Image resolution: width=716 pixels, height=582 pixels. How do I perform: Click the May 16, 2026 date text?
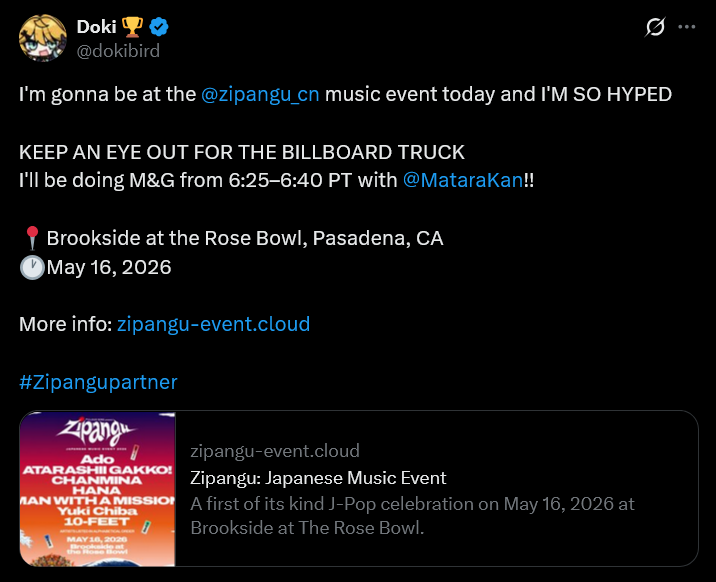(109, 267)
